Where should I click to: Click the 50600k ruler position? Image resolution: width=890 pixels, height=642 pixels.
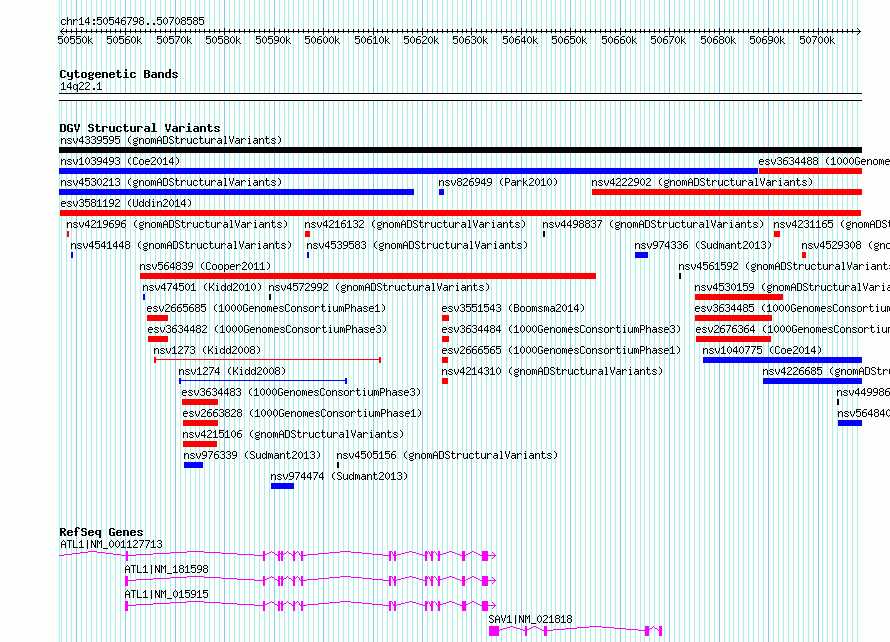pos(322,40)
